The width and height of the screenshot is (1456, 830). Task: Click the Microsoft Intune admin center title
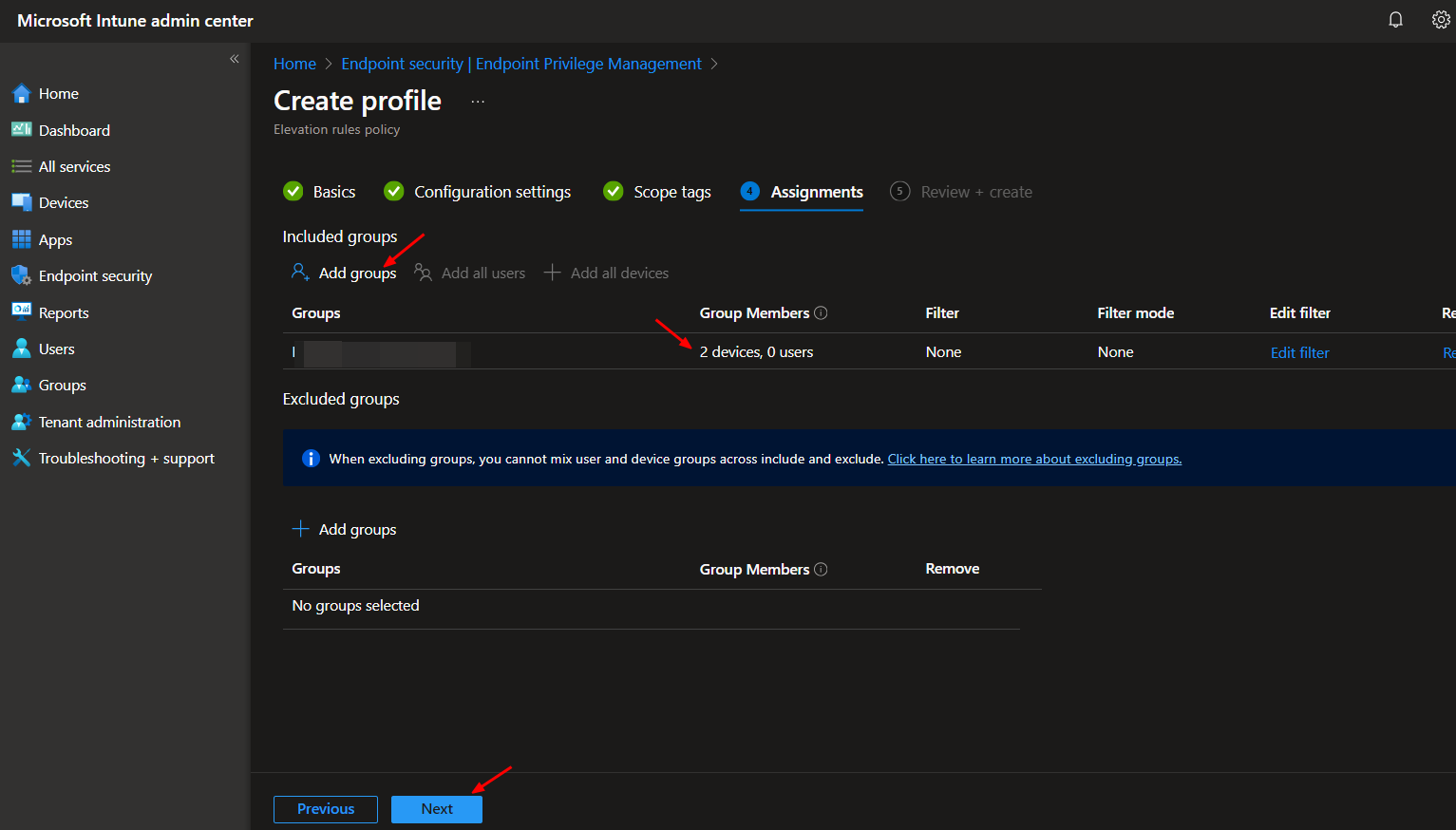[x=135, y=20]
